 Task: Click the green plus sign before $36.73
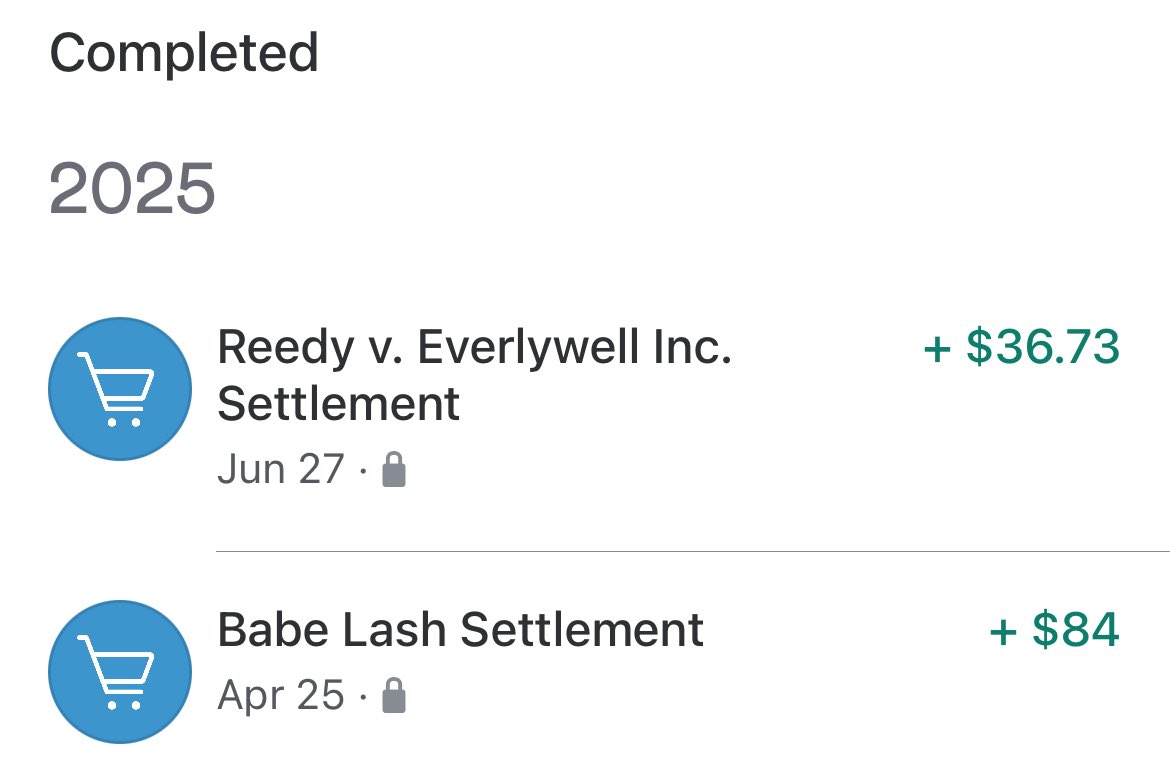coord(937,348)
